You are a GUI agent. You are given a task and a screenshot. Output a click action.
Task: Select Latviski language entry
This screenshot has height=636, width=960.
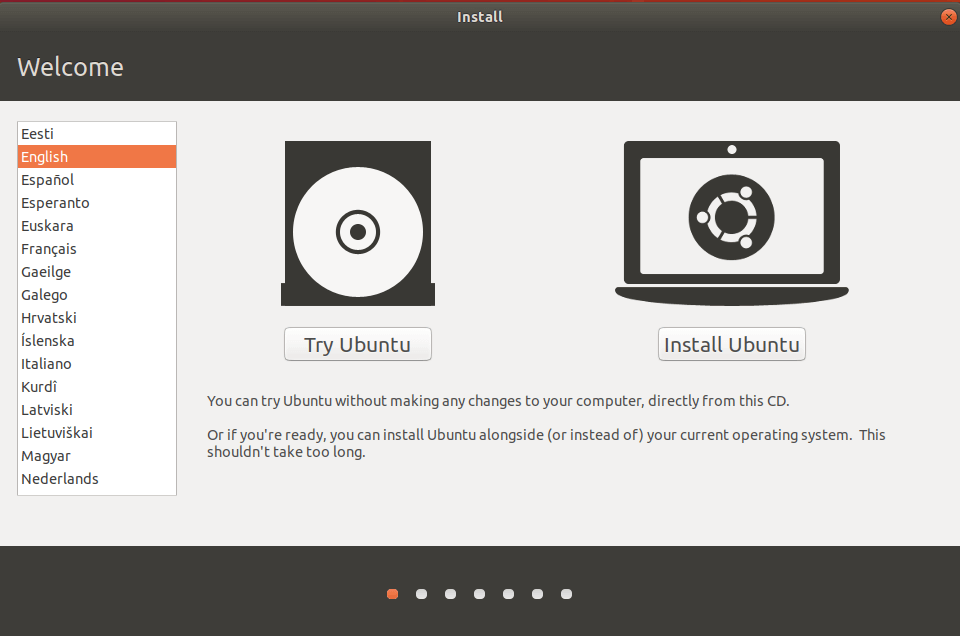(x=97, y=410)
